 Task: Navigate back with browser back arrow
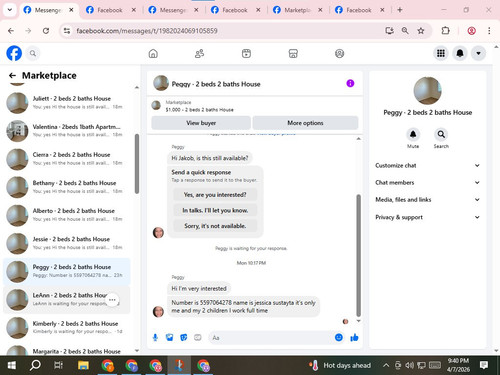click(11, 31)
